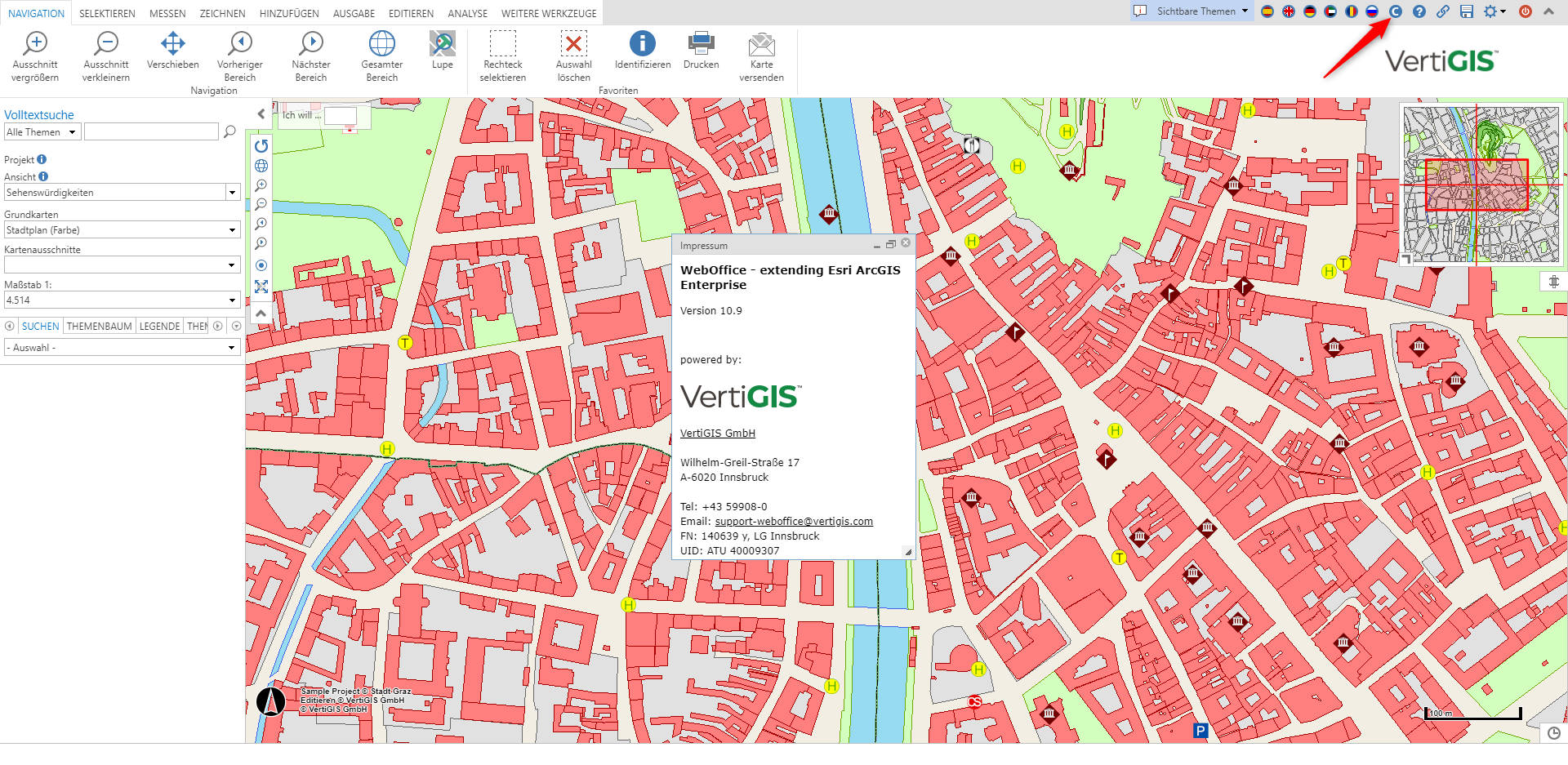Click the support-weboffice email link
This screenshot has height=765, width=1568.
point(794,522)
